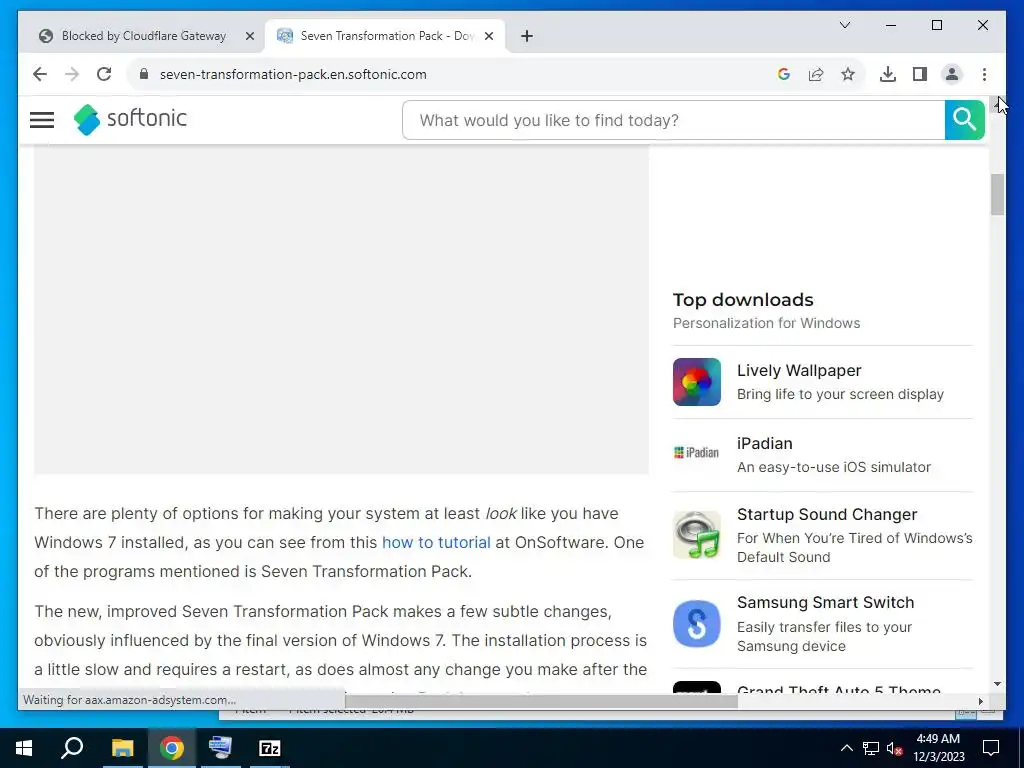Open the iPadian logo icon
The width and height of the screenshot is (1024, 768).
(x=697, y=453)
